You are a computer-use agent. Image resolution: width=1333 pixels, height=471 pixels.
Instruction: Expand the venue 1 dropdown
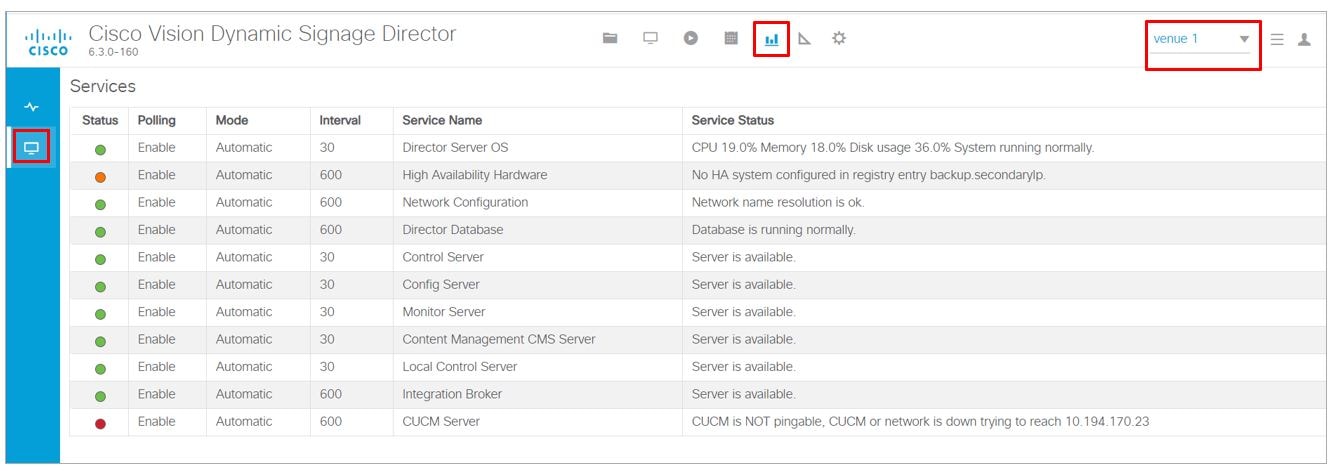tap(1244, 40)
